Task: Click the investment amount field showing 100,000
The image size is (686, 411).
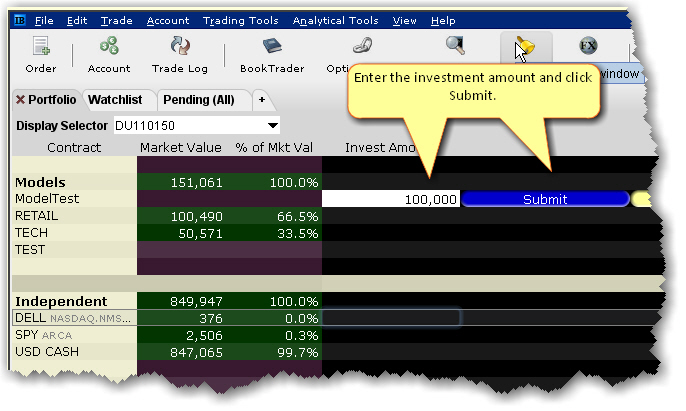Action: (x=391, y=199)
